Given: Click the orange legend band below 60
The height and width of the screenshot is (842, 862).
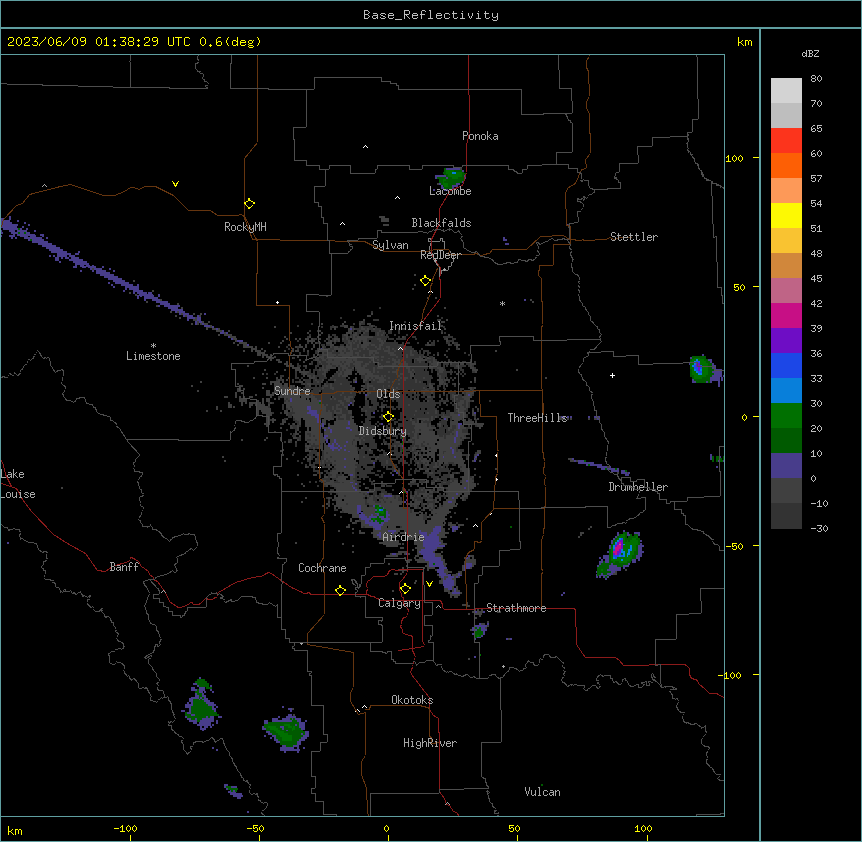Looking at the screenshot, I should click(x=786, y=165).
